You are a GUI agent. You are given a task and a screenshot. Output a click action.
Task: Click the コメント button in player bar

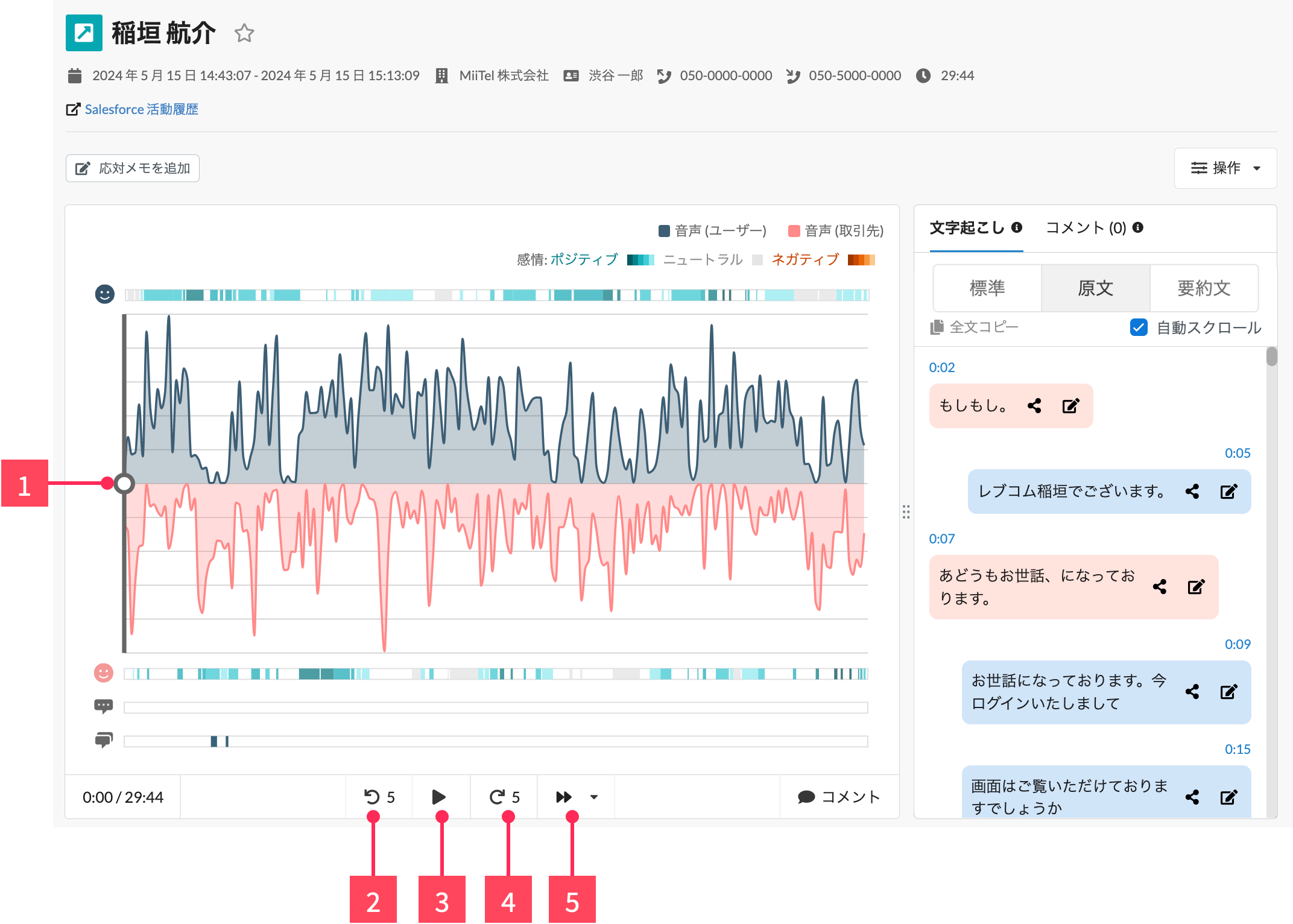pos(839,797)
